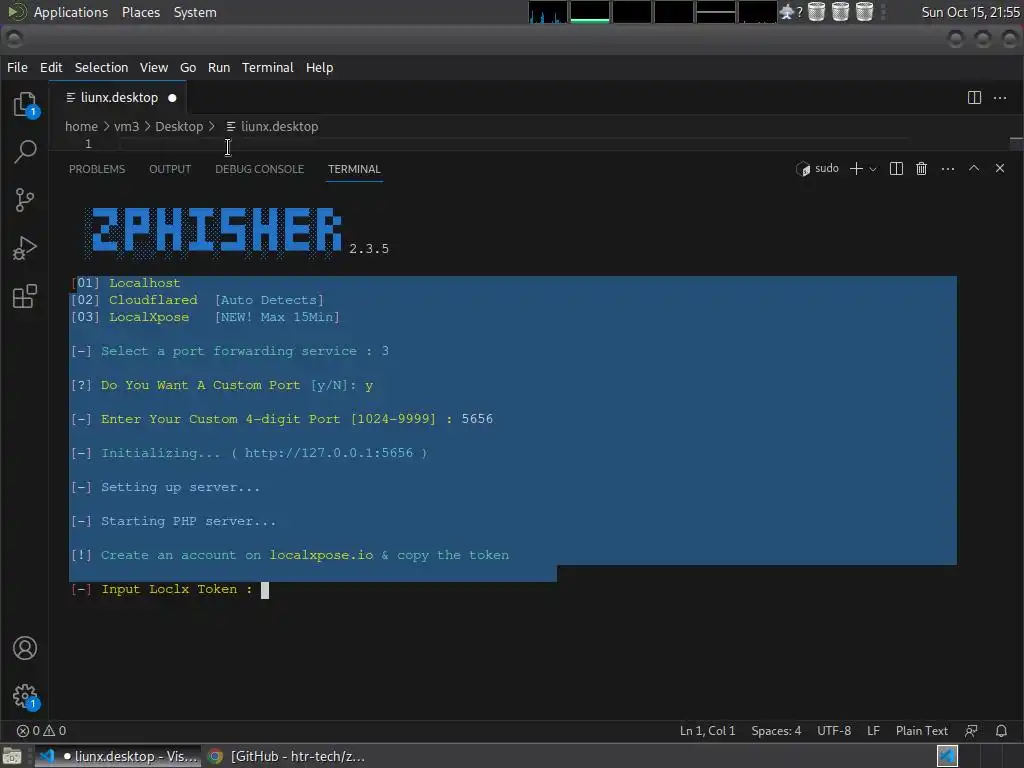The width and height of the screenshot is (1024, 768).
Task: Open the Source Control view
Action: pyautogui.click(x=25, y=200)
